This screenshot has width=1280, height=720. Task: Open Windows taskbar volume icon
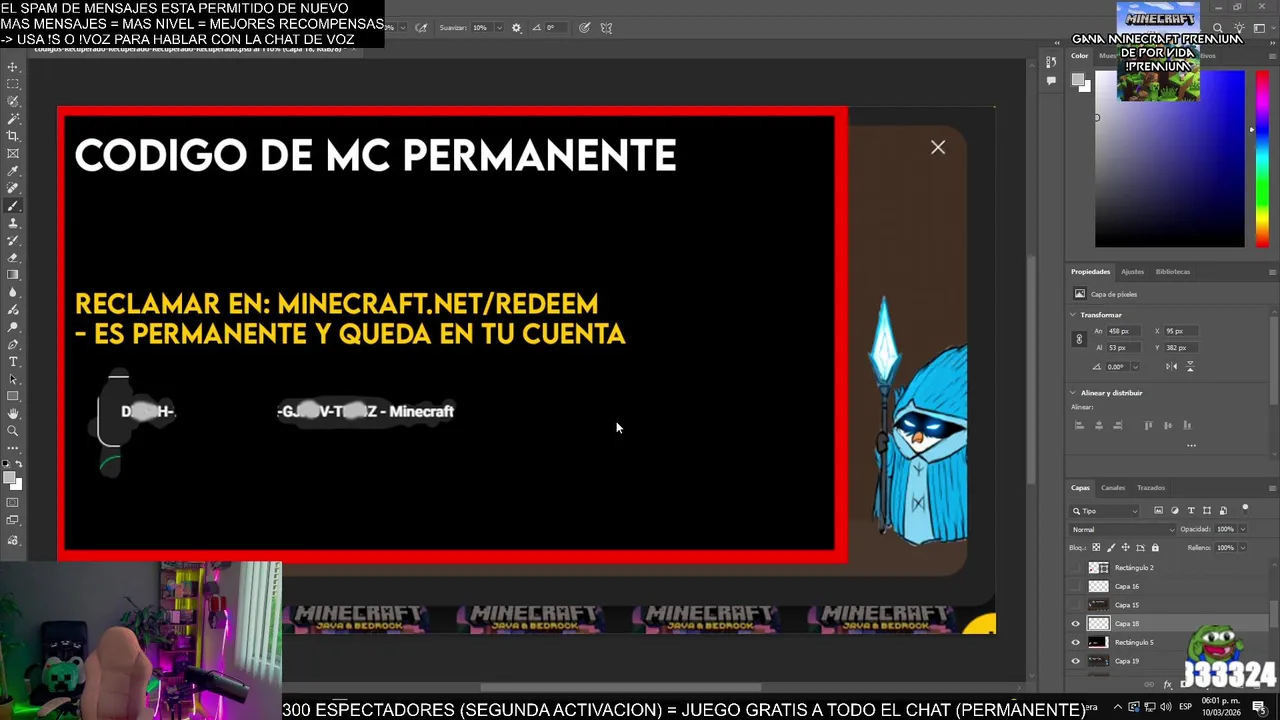1165,708
